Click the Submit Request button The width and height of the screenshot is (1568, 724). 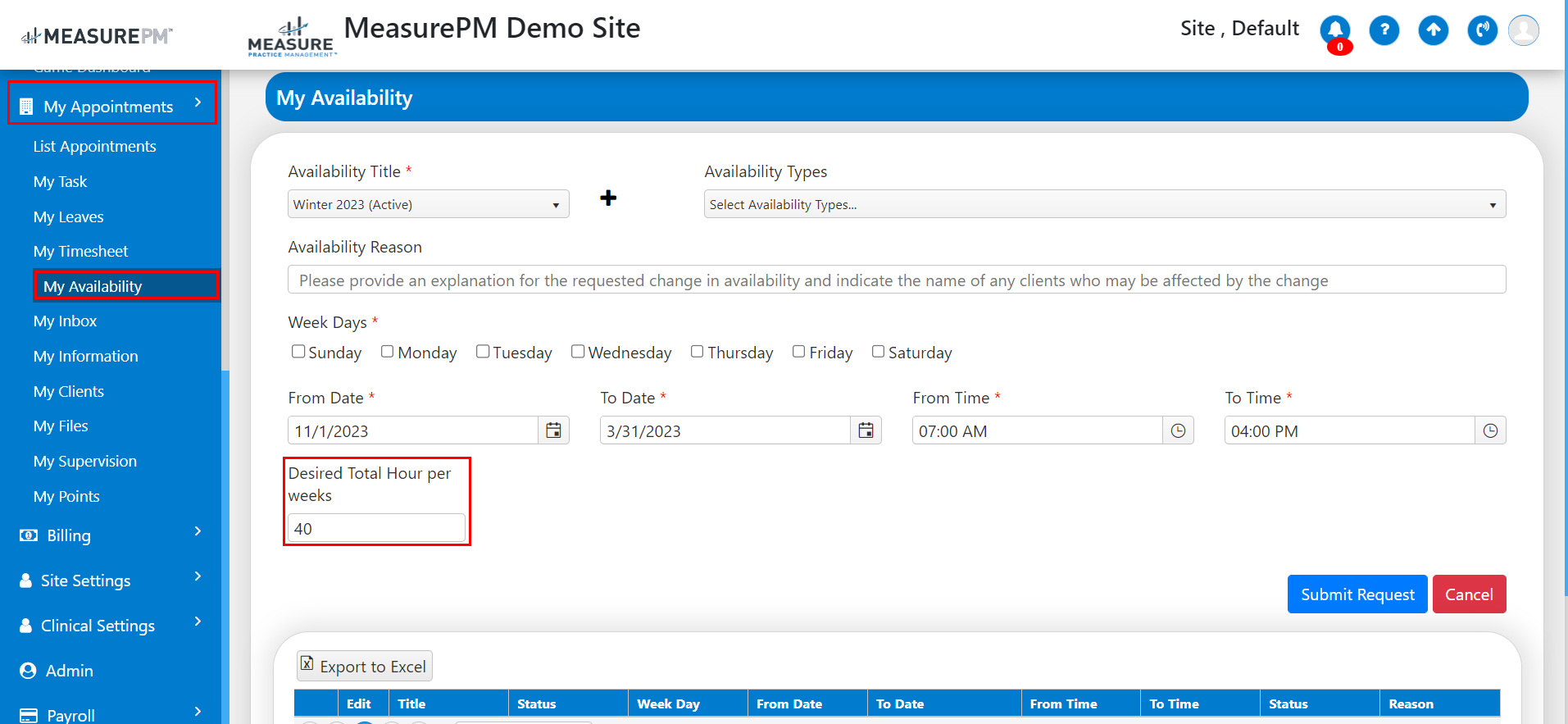pos(1357,594)
